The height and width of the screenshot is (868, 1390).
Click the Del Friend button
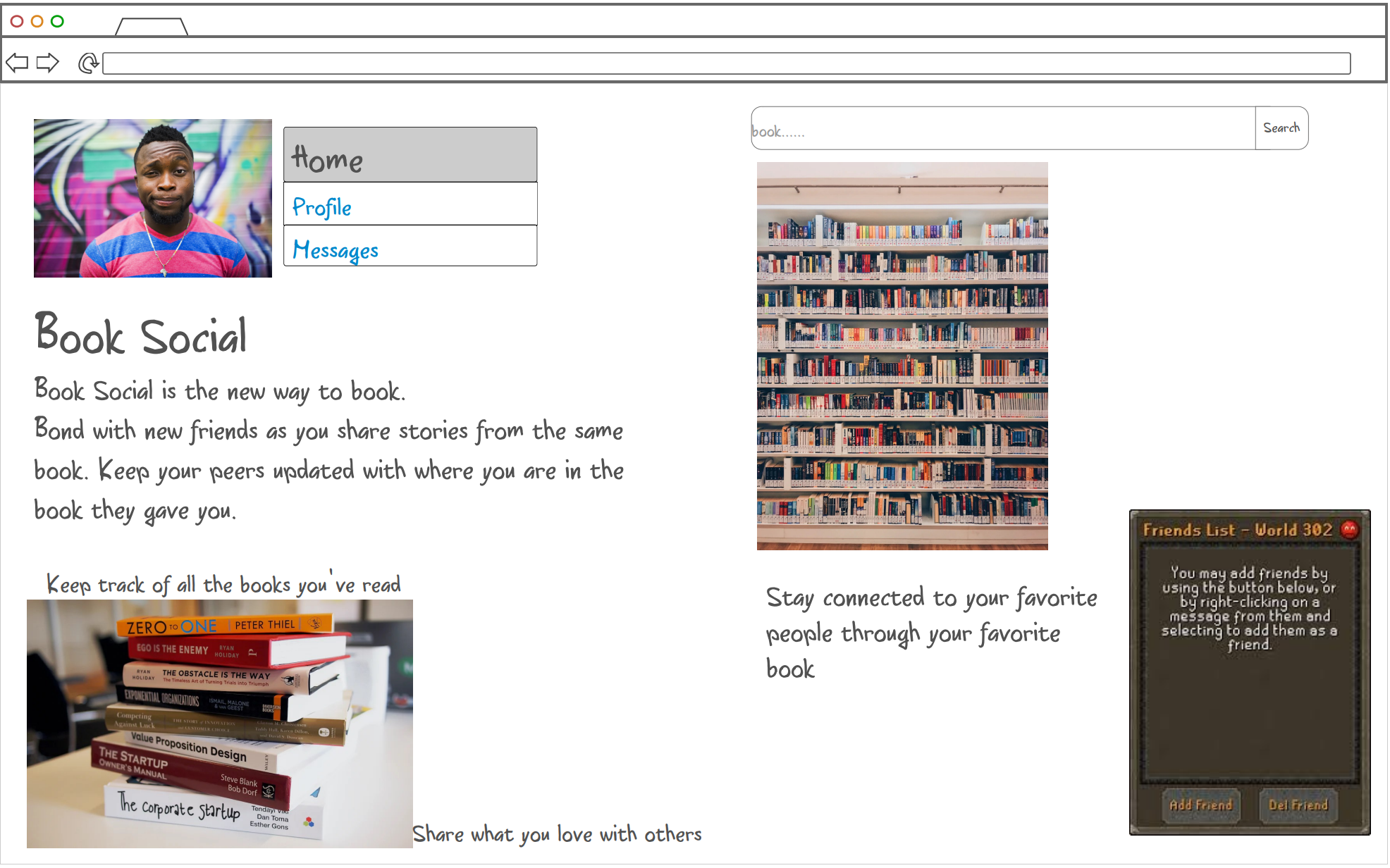pos(1298,805)
